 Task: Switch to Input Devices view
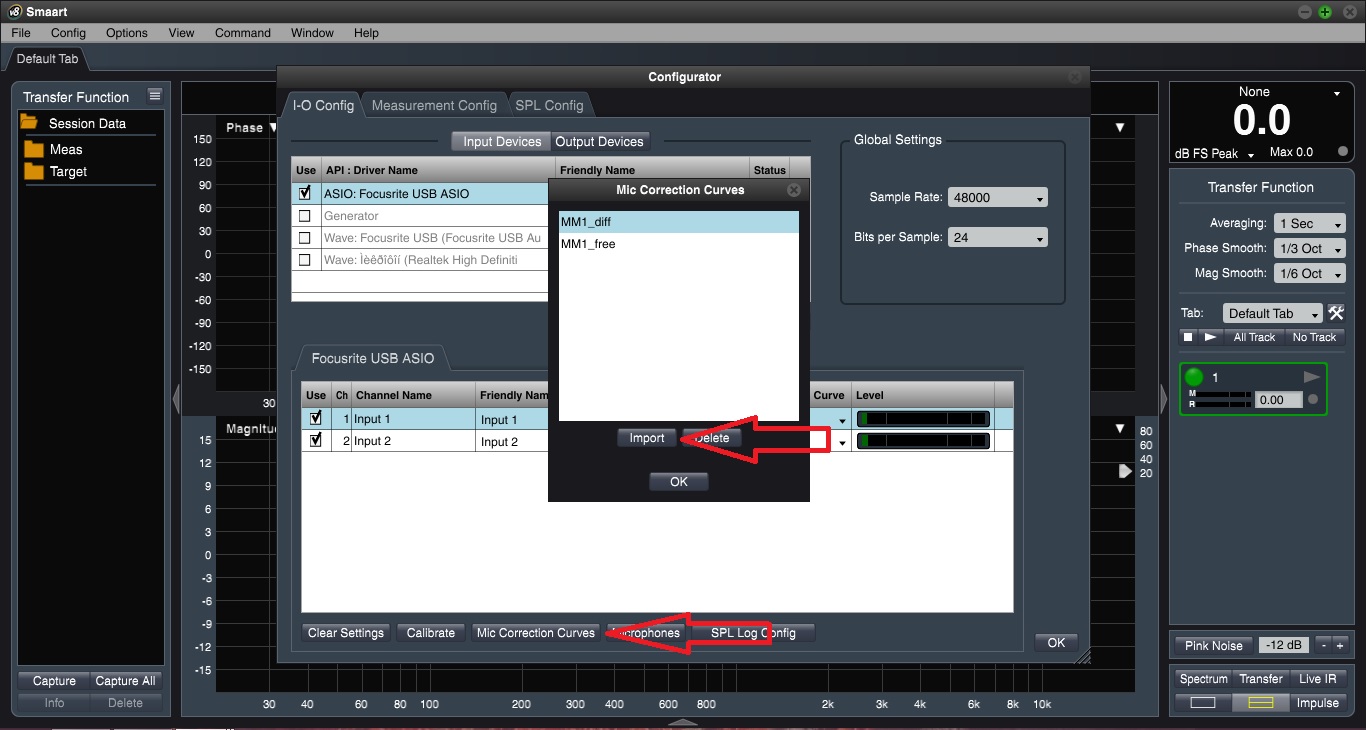click(x=501, y=142)
